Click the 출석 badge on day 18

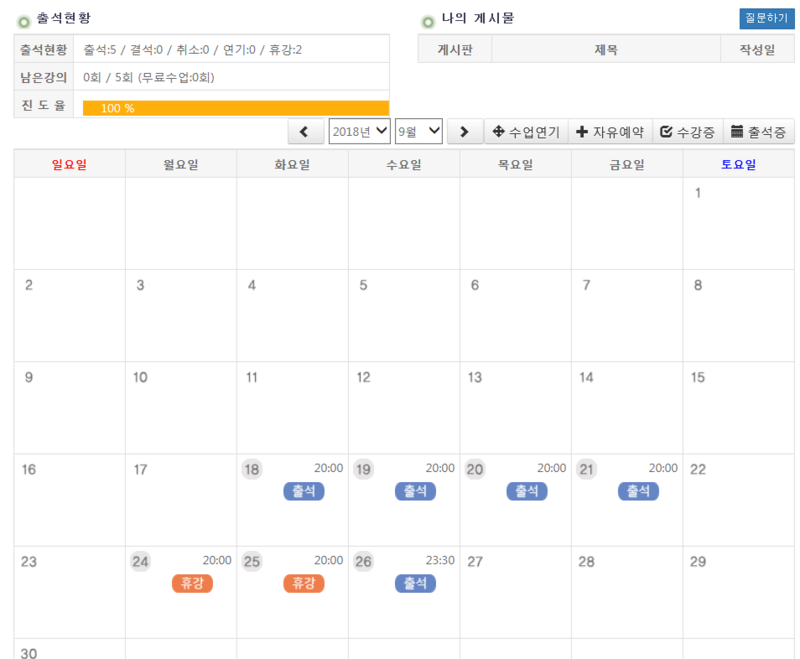(304, 491)
